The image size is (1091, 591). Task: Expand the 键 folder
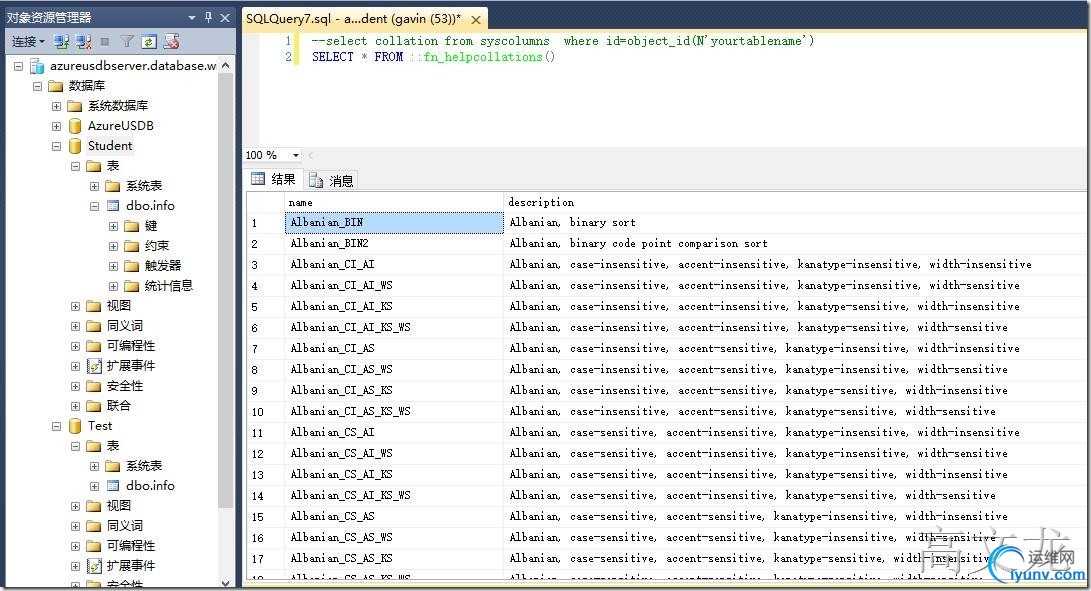coord(113,226)
